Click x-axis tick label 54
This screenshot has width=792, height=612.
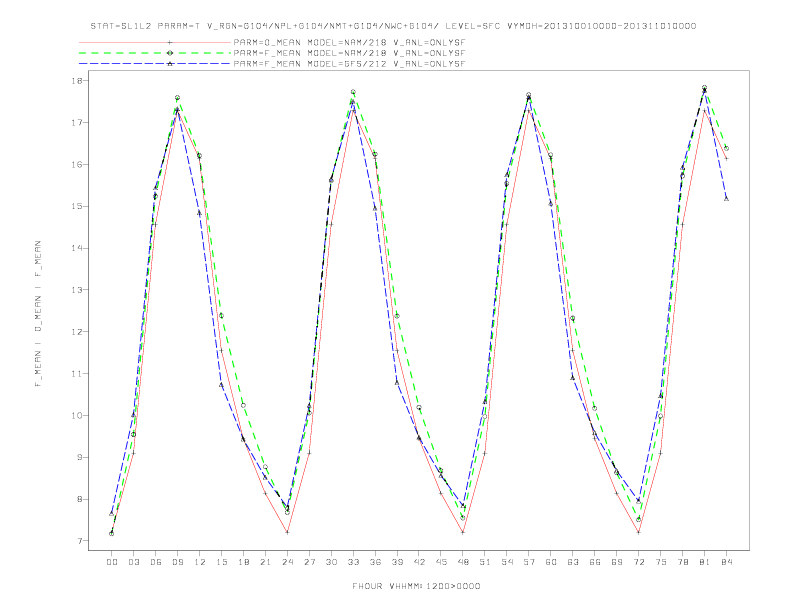point(507,562)
